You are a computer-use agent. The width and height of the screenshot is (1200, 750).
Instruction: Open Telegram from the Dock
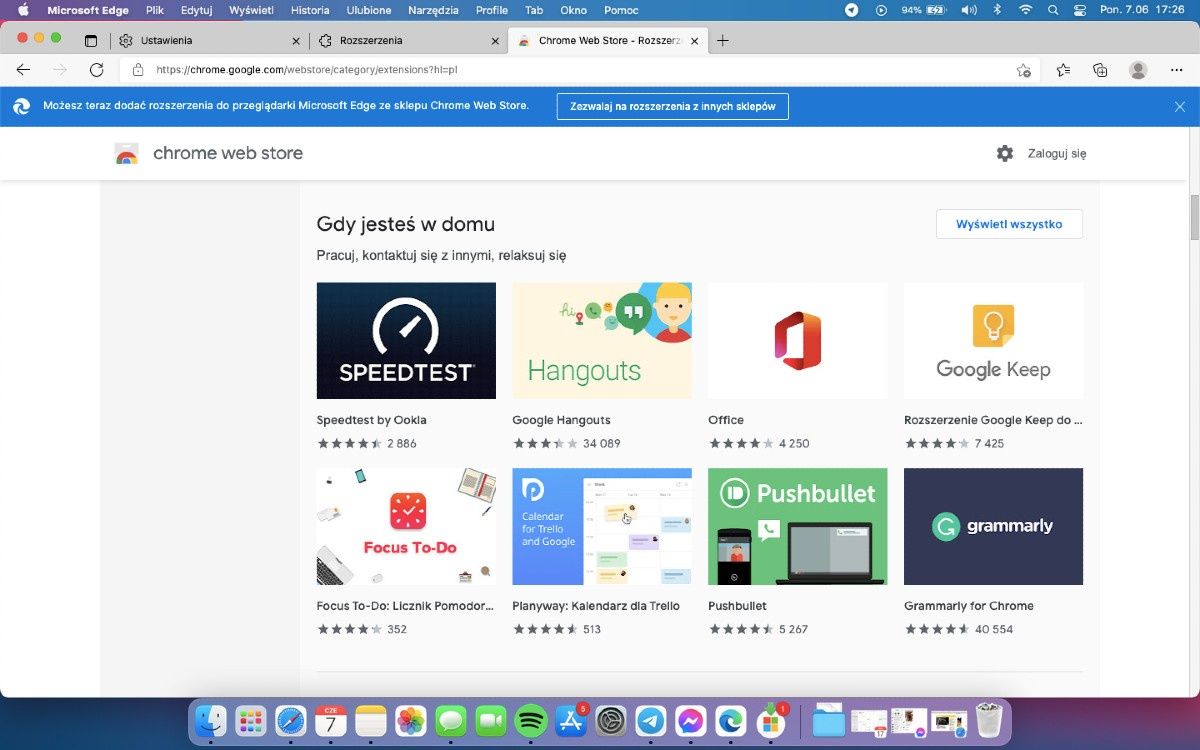click(651, 720)
